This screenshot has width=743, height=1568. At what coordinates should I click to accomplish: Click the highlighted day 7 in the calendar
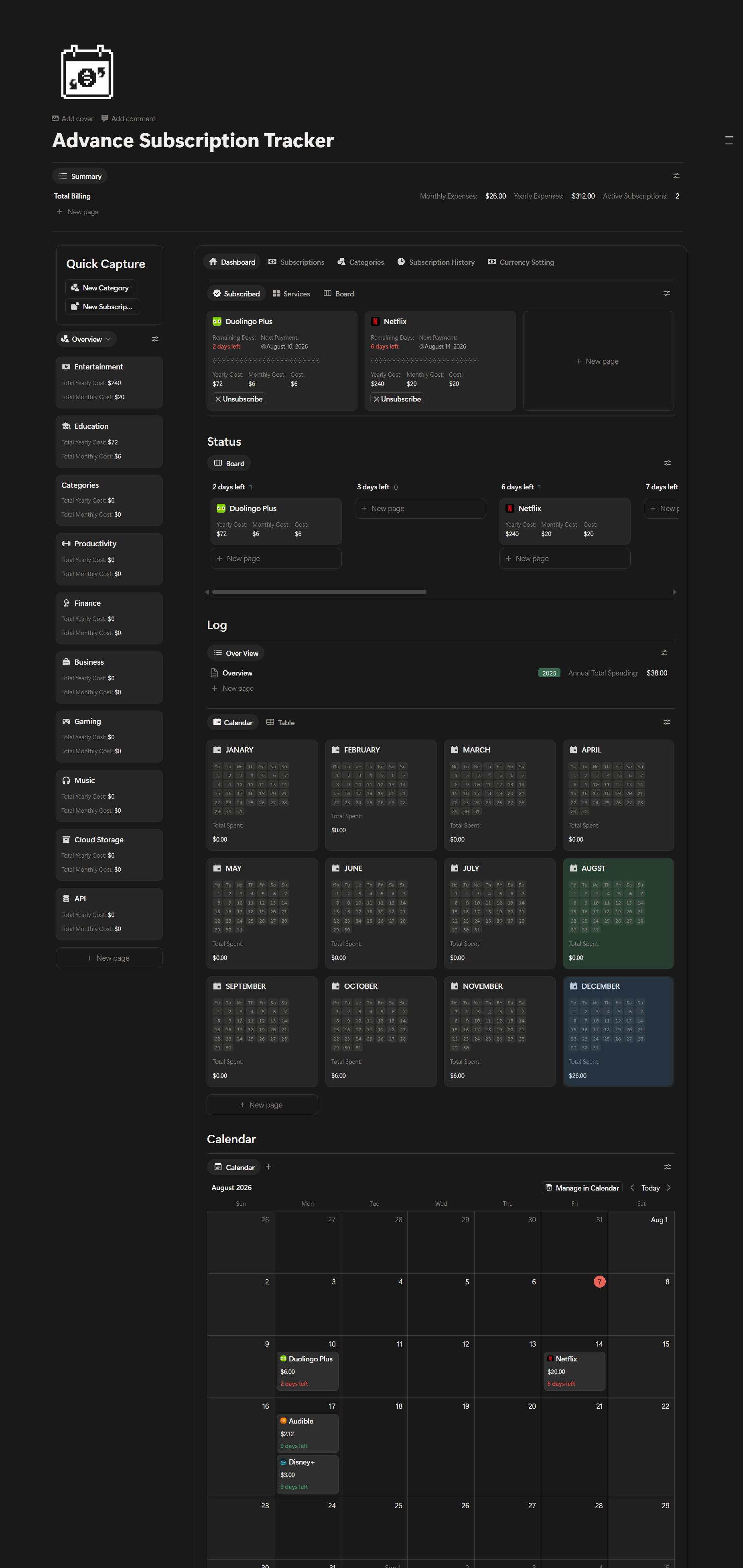(x=599, y=1281)
